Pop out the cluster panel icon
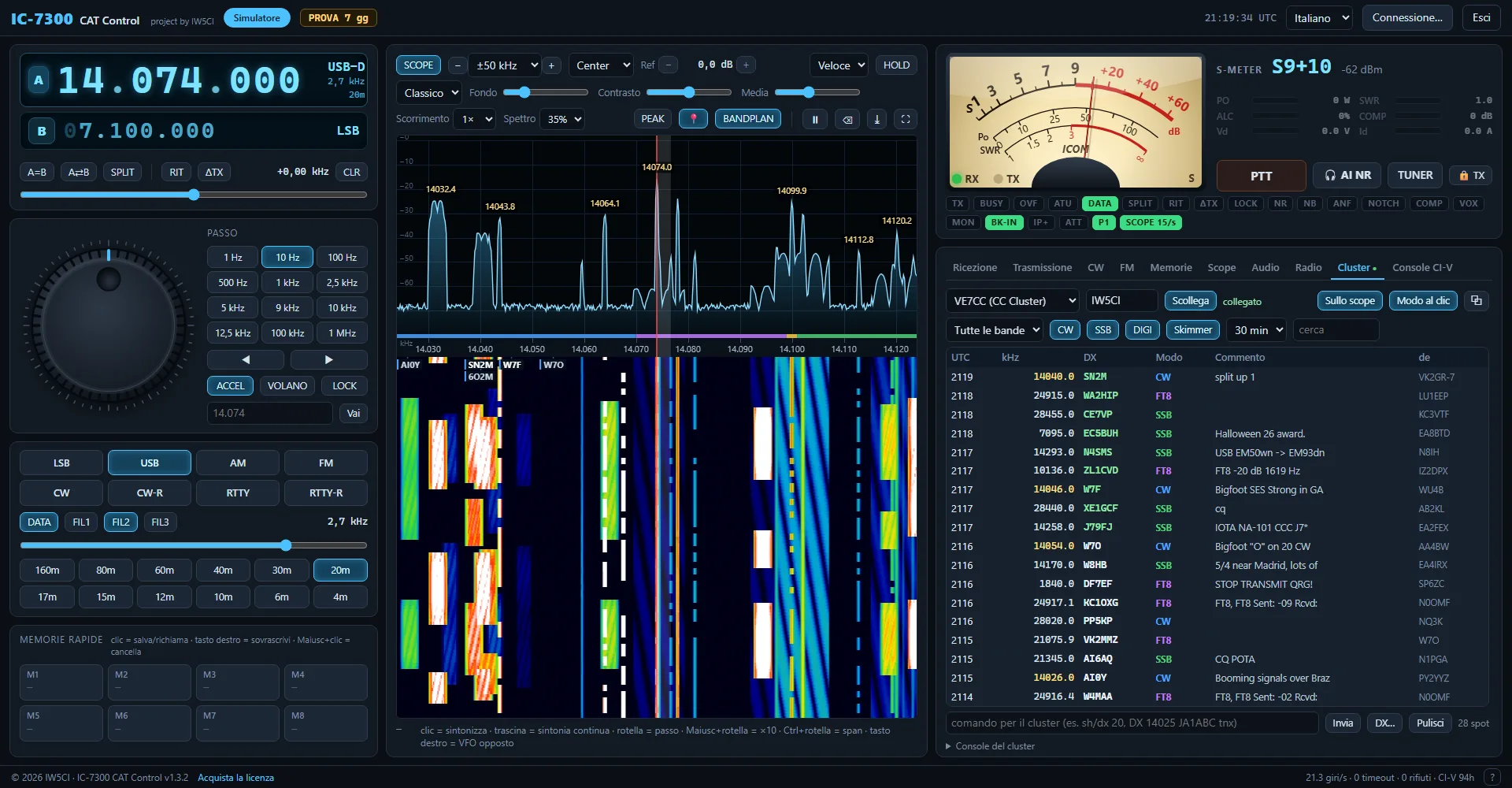 click(x=1477, y=300)
